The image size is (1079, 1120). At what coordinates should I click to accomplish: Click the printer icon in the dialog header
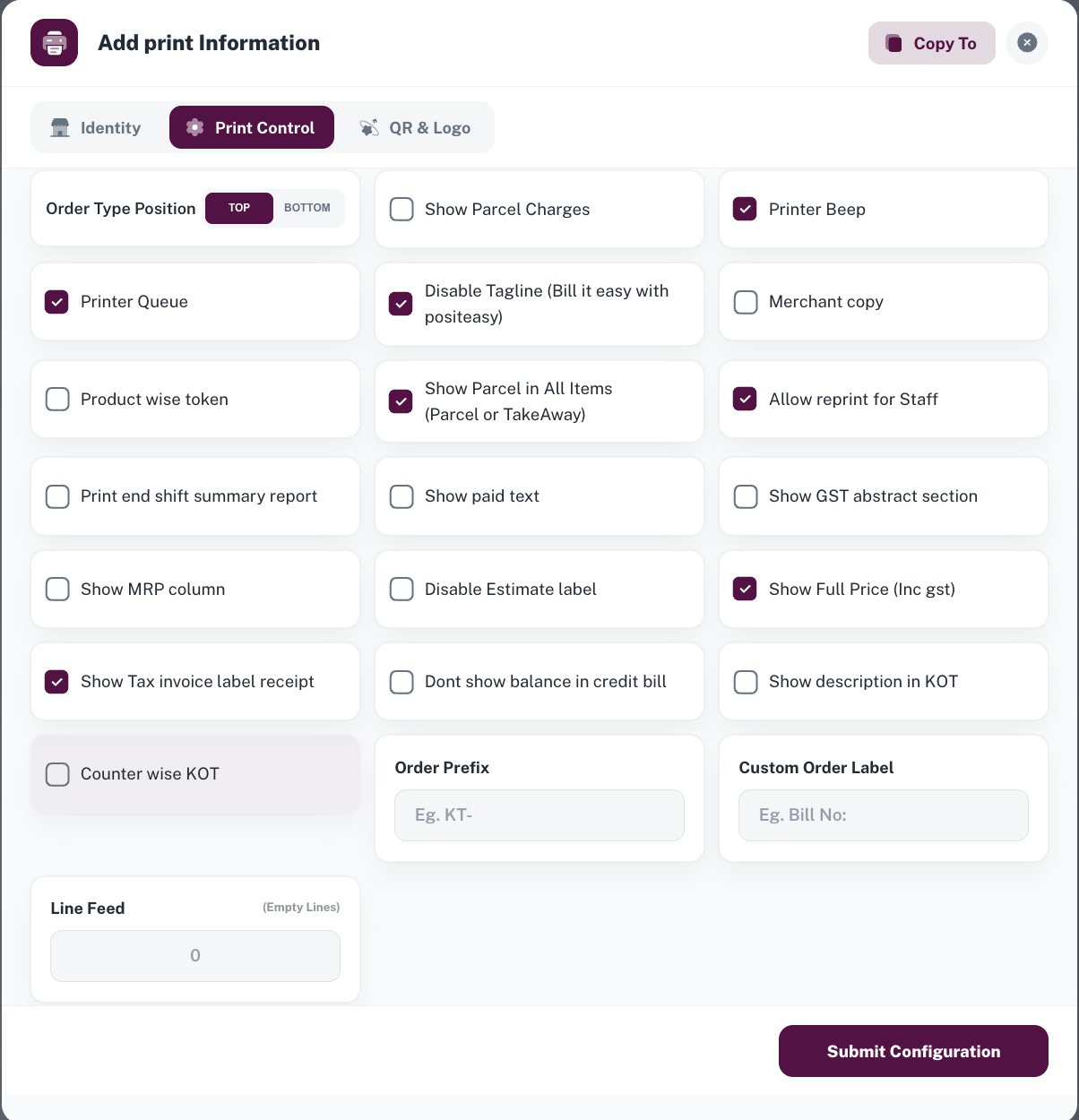[x=54, y=43]
